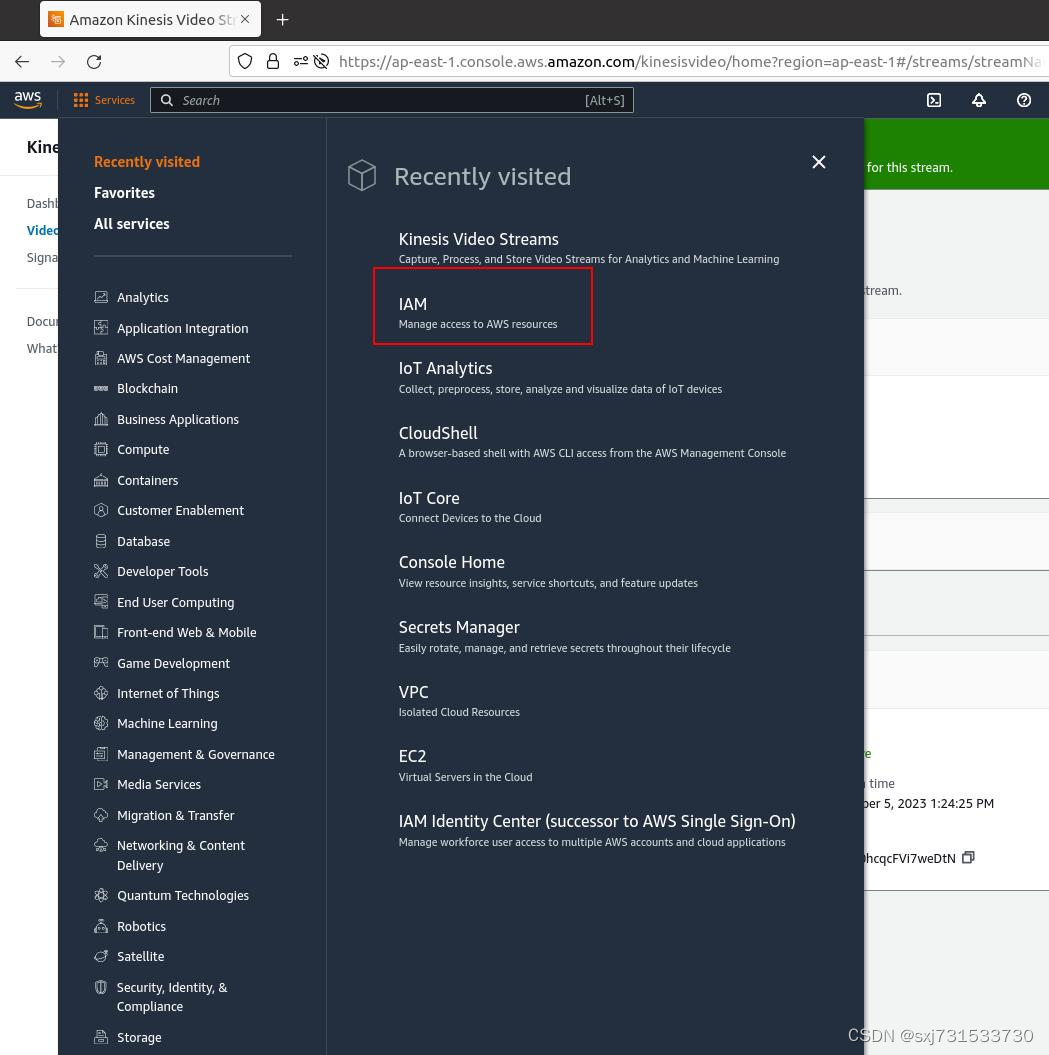Open the Storage category
Screen dimensions: 1049x1055
[x=139, y=1037]
